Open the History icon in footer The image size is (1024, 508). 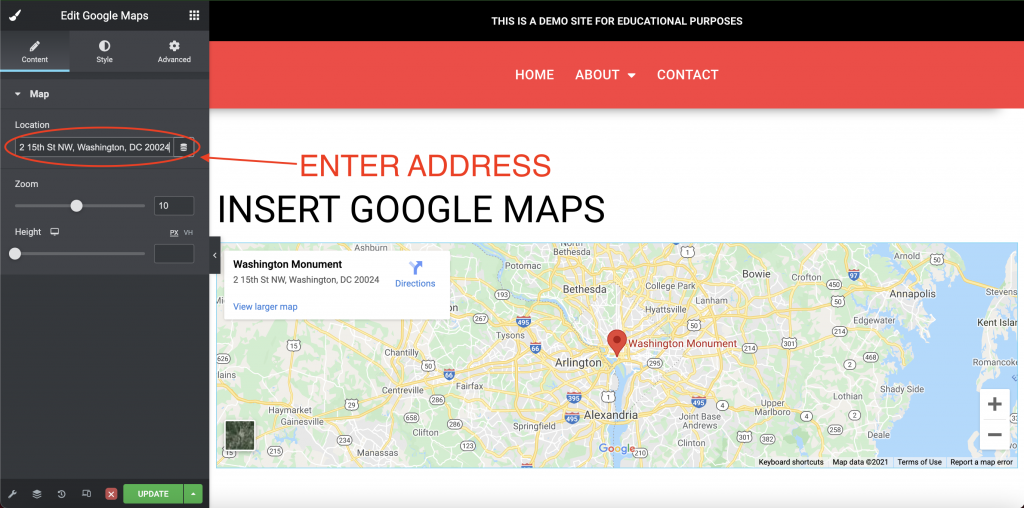(61, 494)
